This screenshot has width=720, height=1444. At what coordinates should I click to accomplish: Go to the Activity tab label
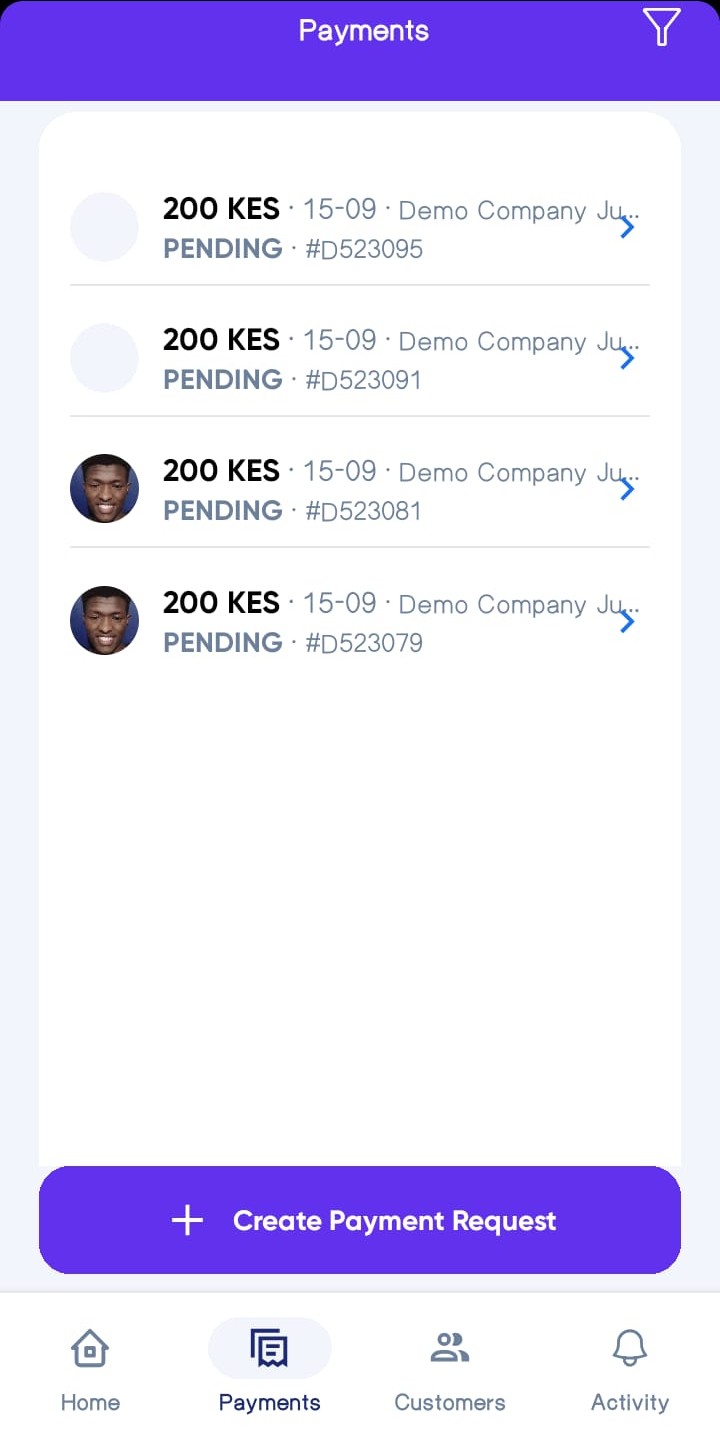[630, 1402]
